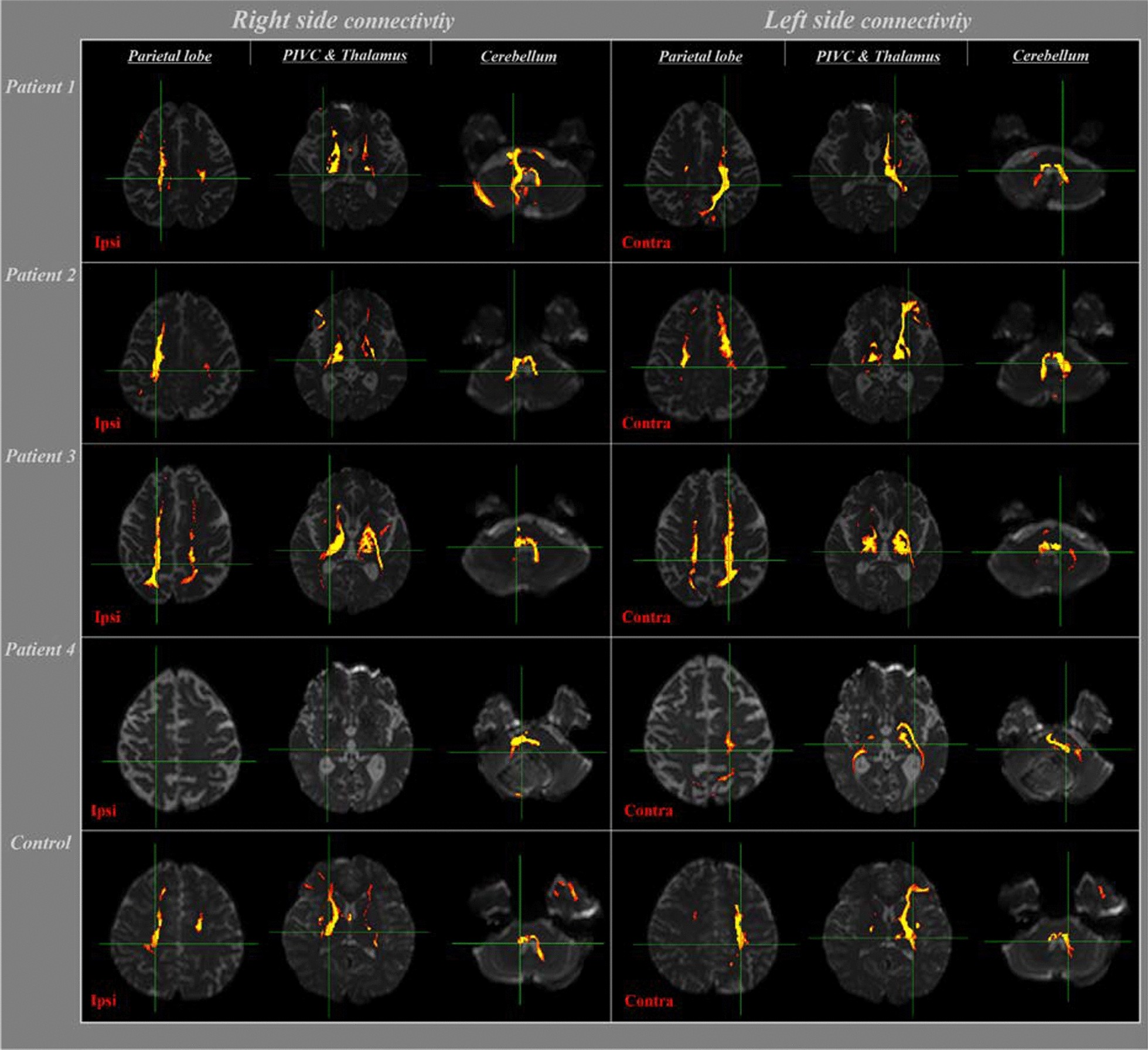Click the red 'Ipsi' label in Patient 1 row
1148x1050 pixels.
click(108, 242)
